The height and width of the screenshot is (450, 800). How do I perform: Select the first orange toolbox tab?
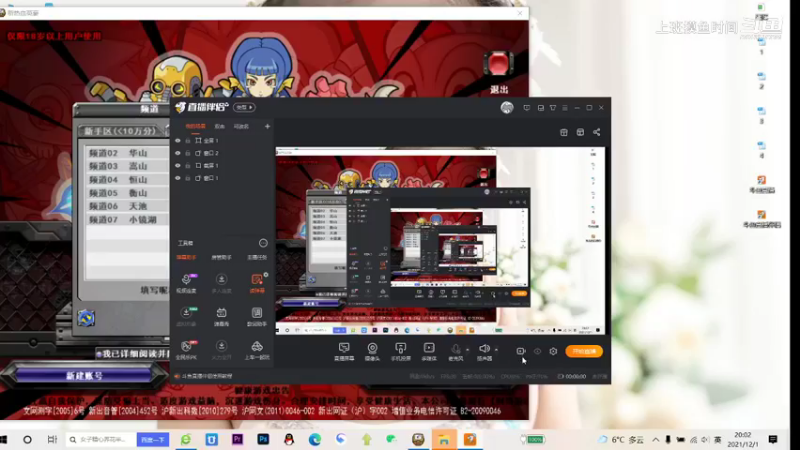tap(186, 257)
